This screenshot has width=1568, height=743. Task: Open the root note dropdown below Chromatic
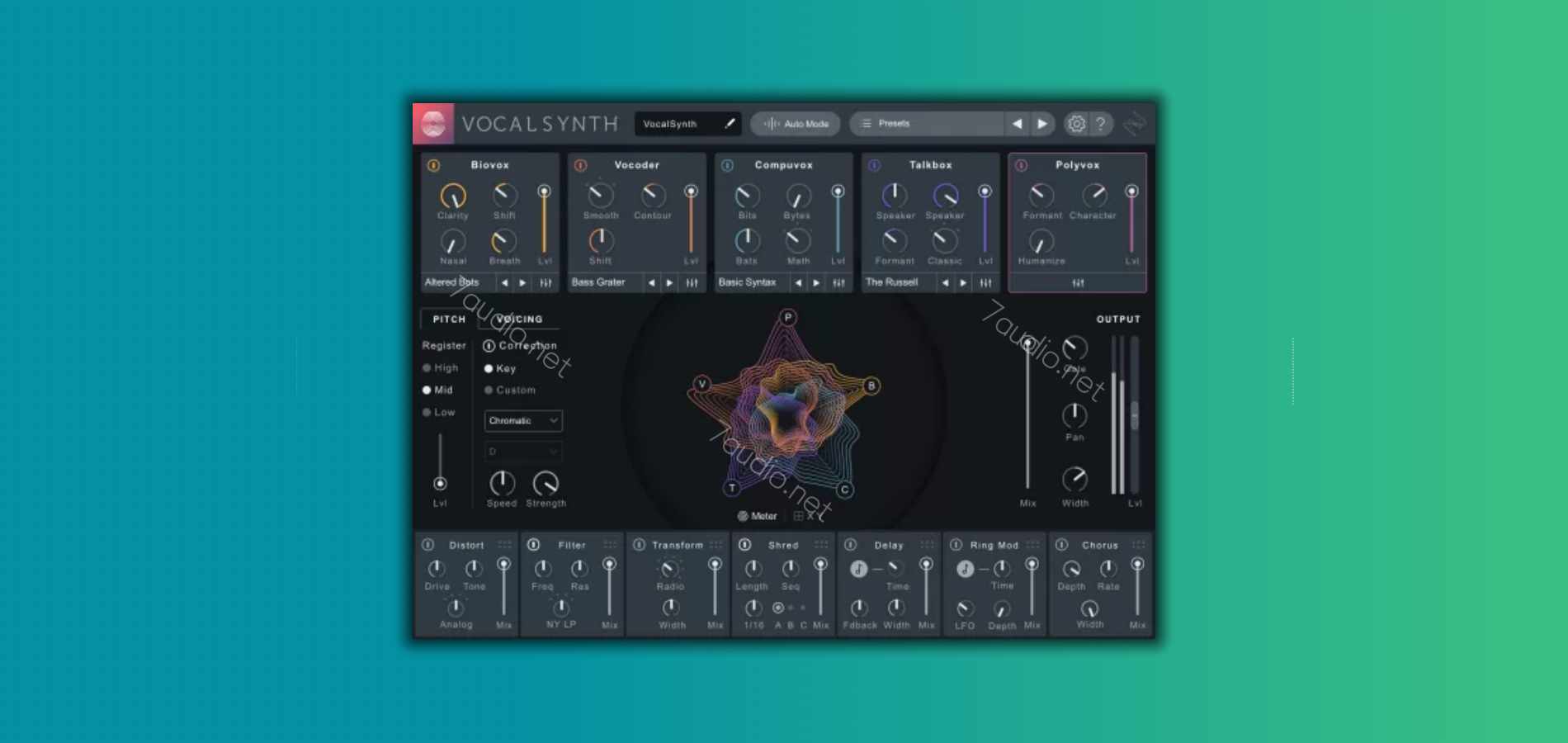pyautogui.click(x=523, y=452)
